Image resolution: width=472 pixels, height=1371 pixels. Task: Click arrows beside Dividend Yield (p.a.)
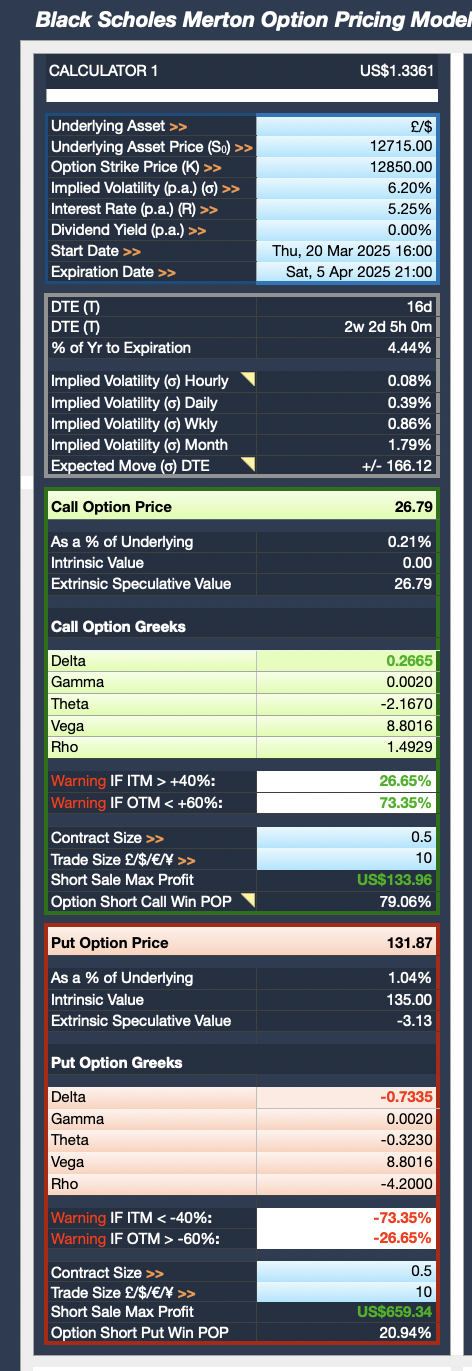pos(197,230)
